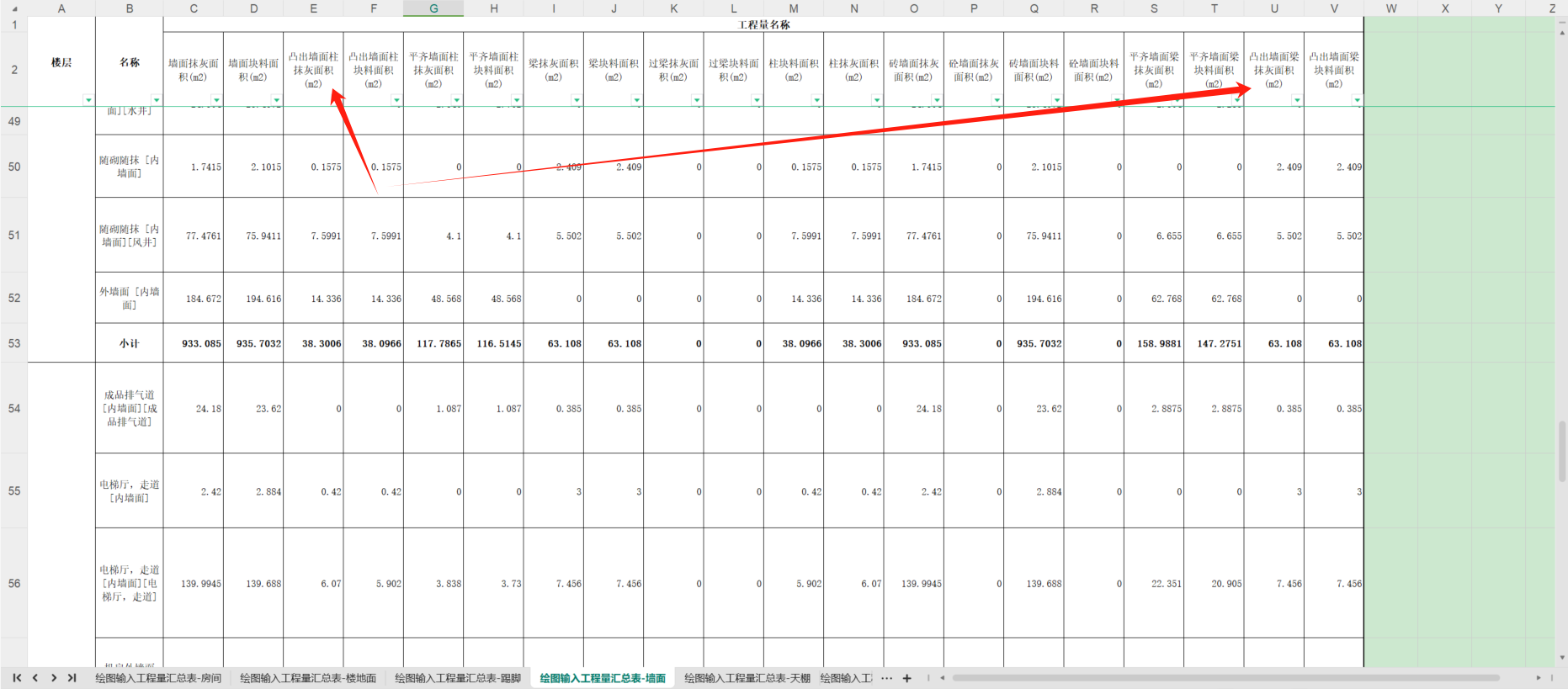Select the cell with value 20.905
The height and width of the screenshot is (689, 1568).
coord(1215,583)
